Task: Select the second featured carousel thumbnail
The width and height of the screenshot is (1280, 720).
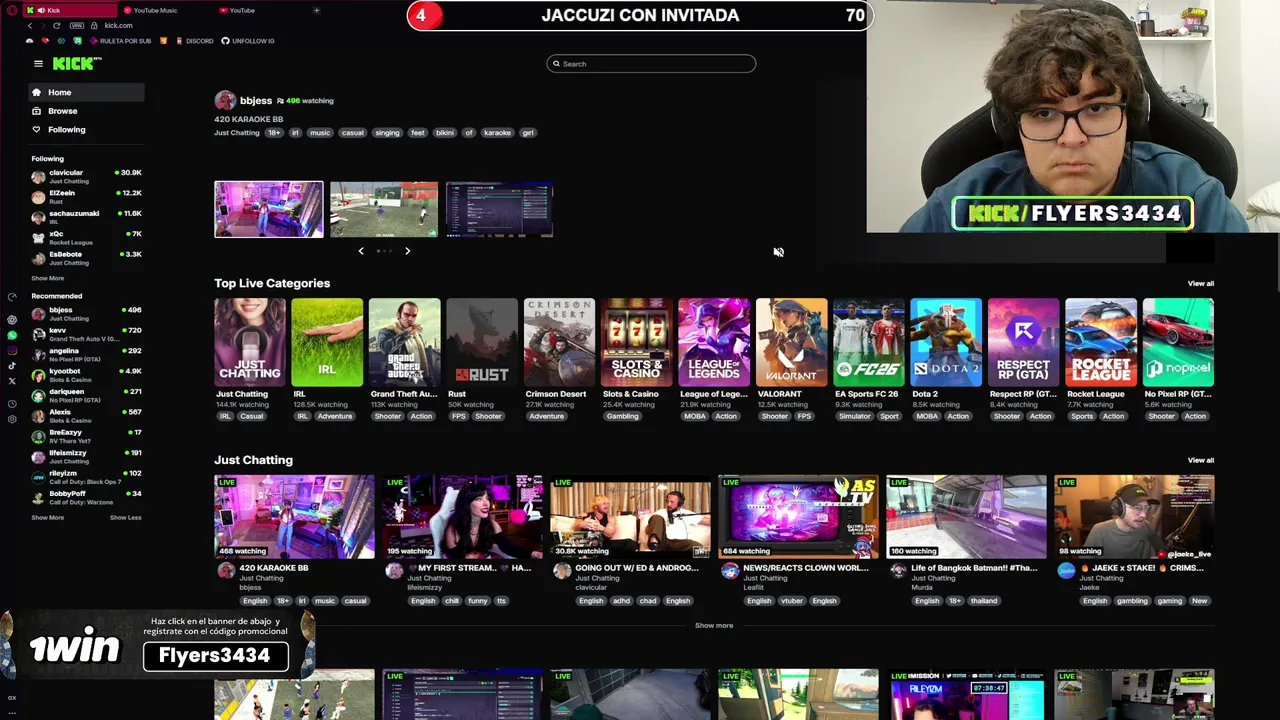Action: point(384,209)
